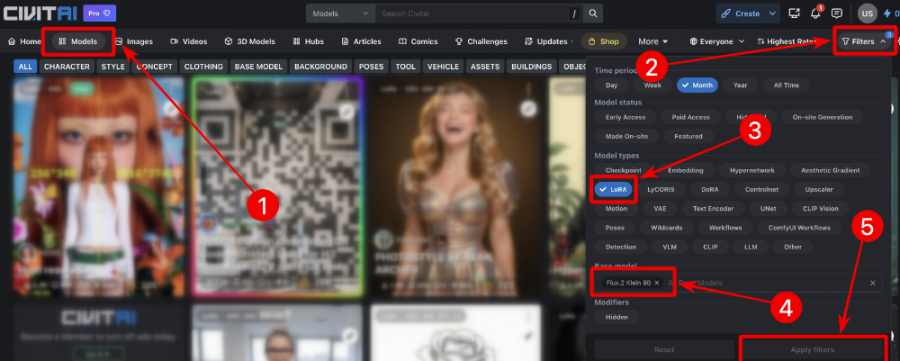Toggle the ComfyUI Workflows model type
900x361 pixels.
click(799, 228)
